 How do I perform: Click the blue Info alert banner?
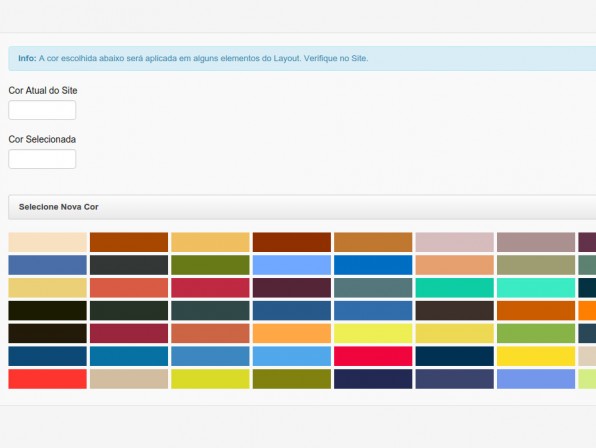302,59
